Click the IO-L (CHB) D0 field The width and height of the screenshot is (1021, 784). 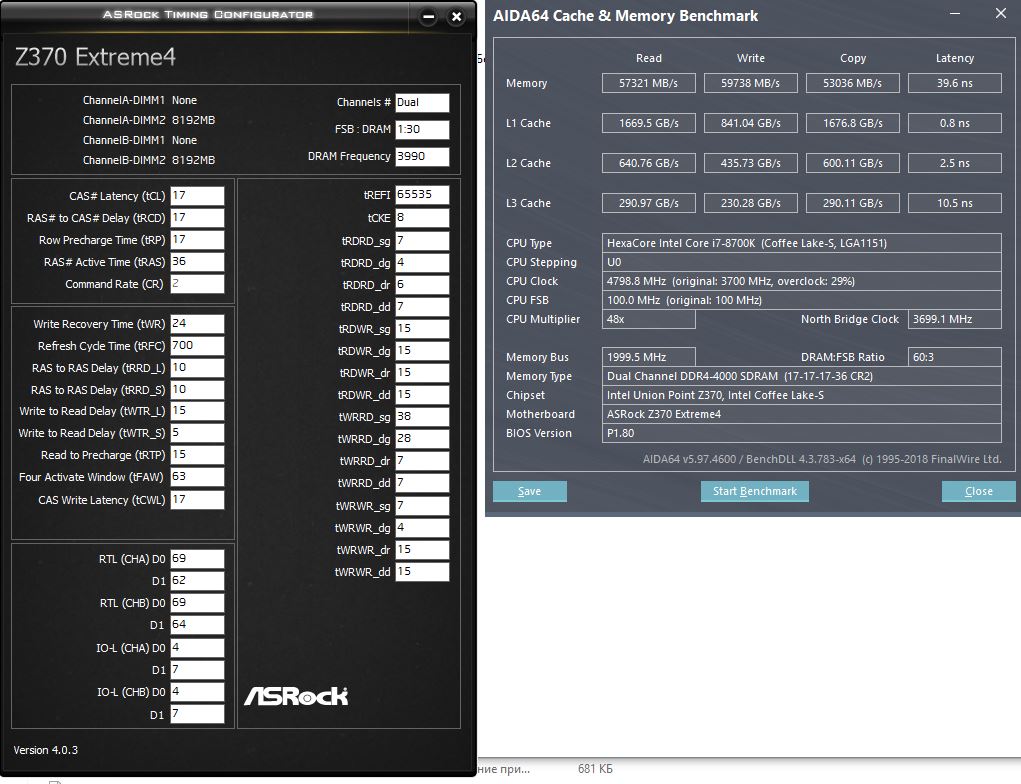[x=197, y=692]
